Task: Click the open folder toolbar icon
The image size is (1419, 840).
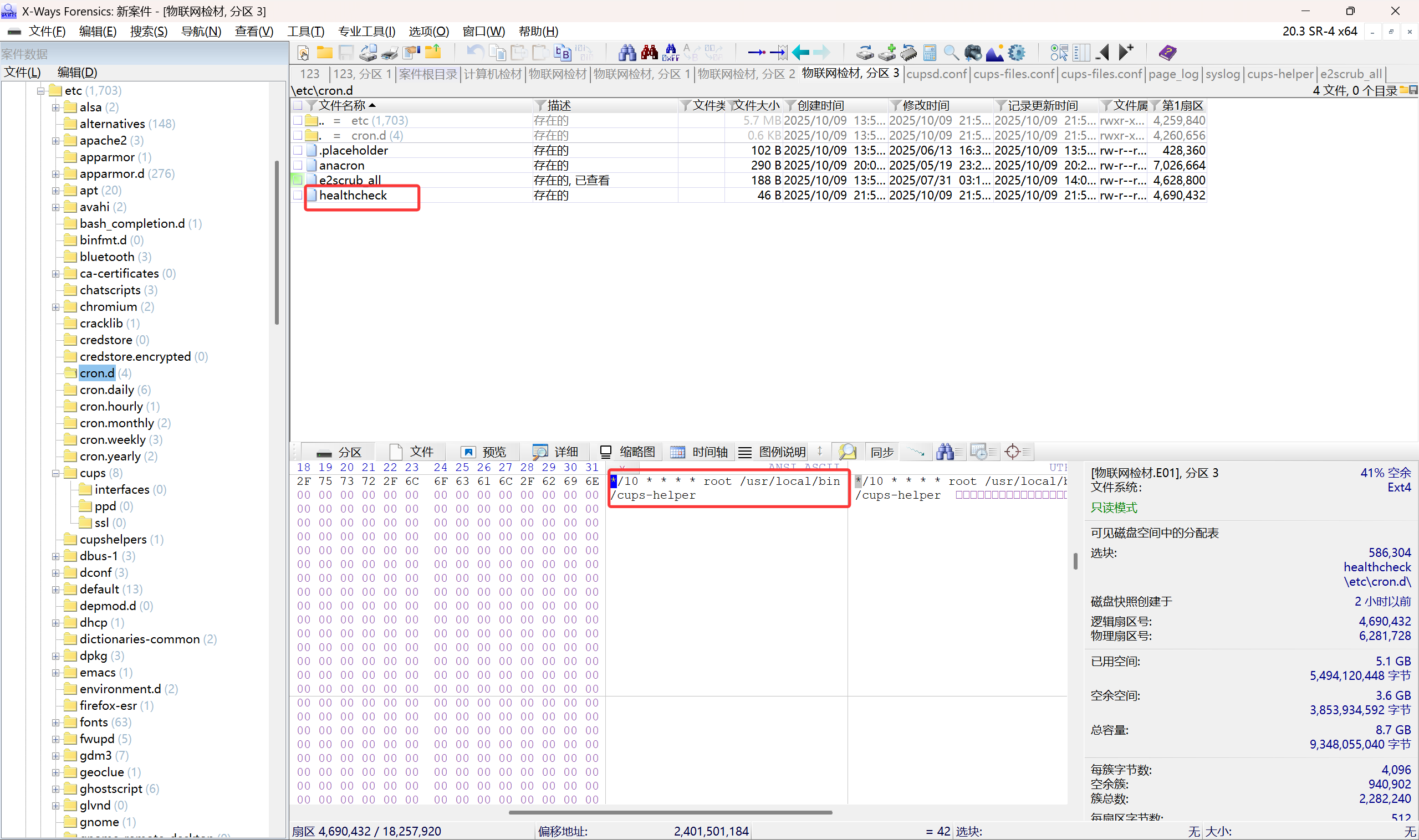Action: click(x=324, y=53)
